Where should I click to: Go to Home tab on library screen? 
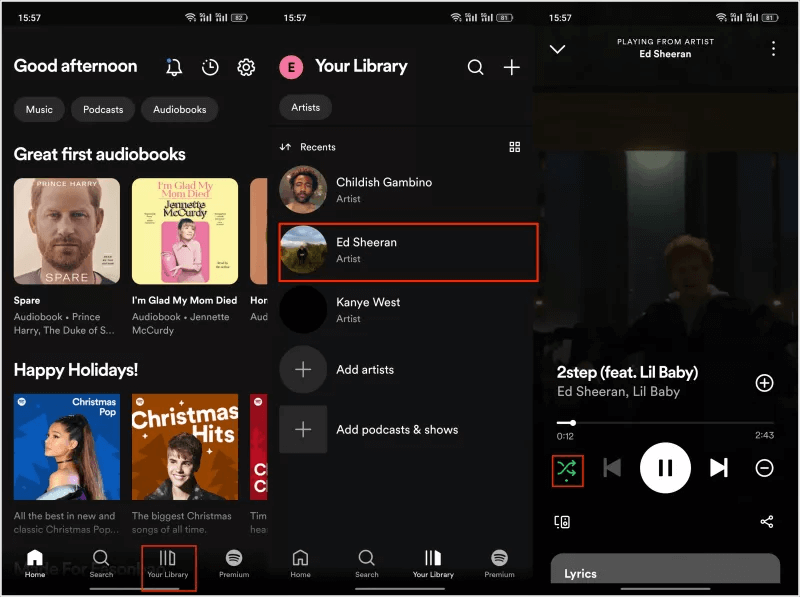[x=300, y=563]
